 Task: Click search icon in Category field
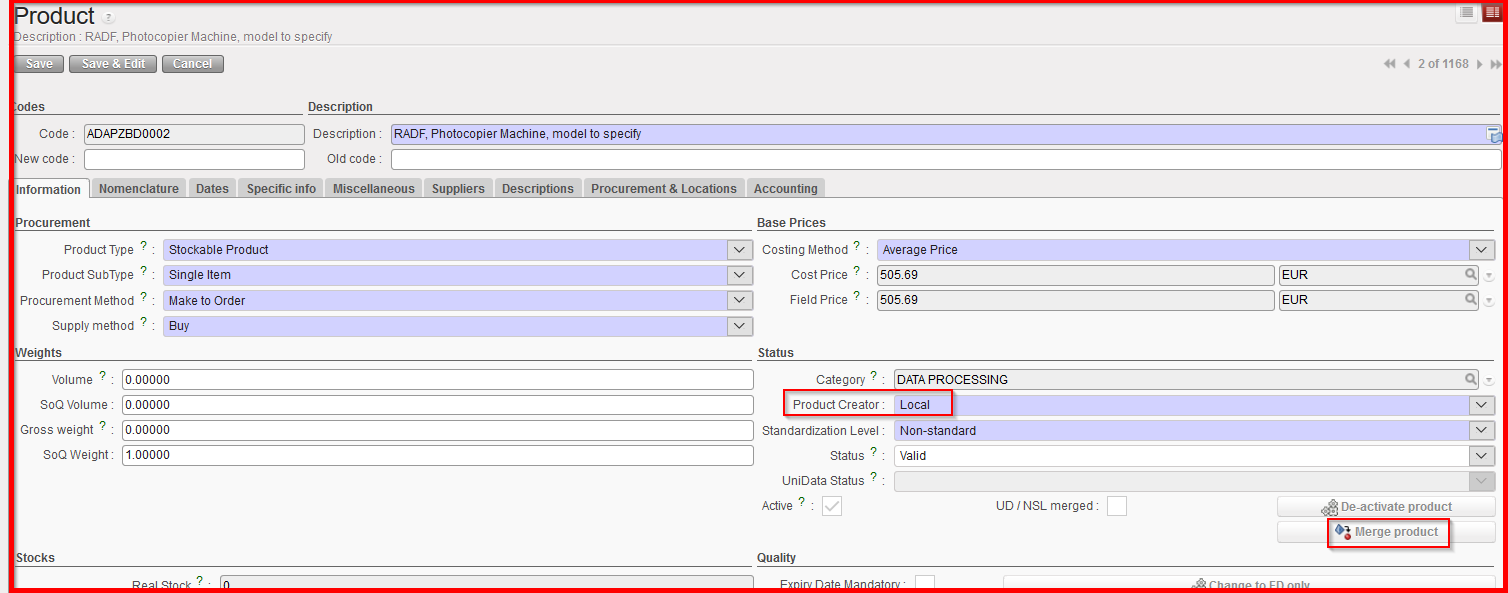[x=1471, y=380]
